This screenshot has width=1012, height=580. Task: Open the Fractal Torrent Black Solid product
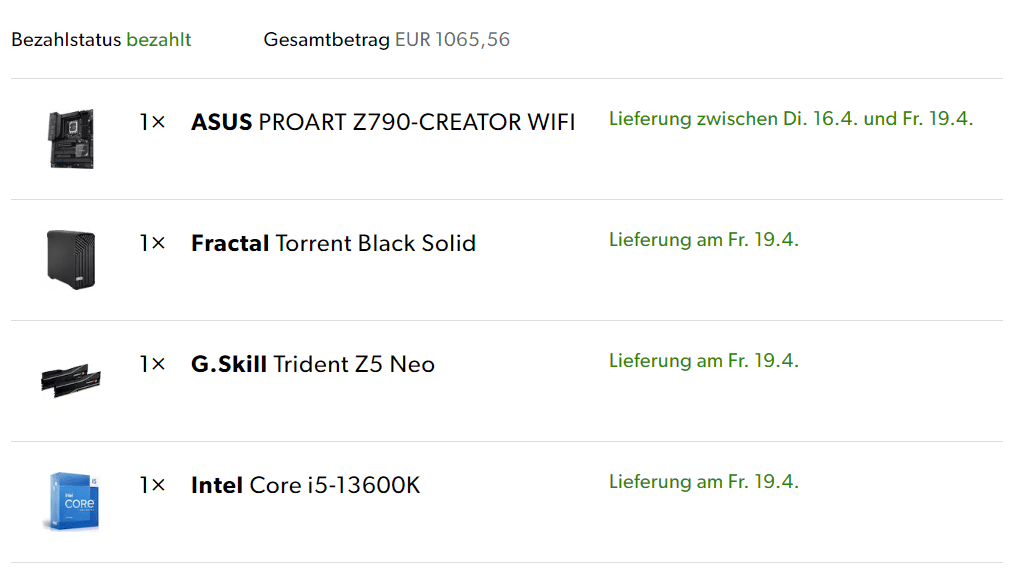333,244
